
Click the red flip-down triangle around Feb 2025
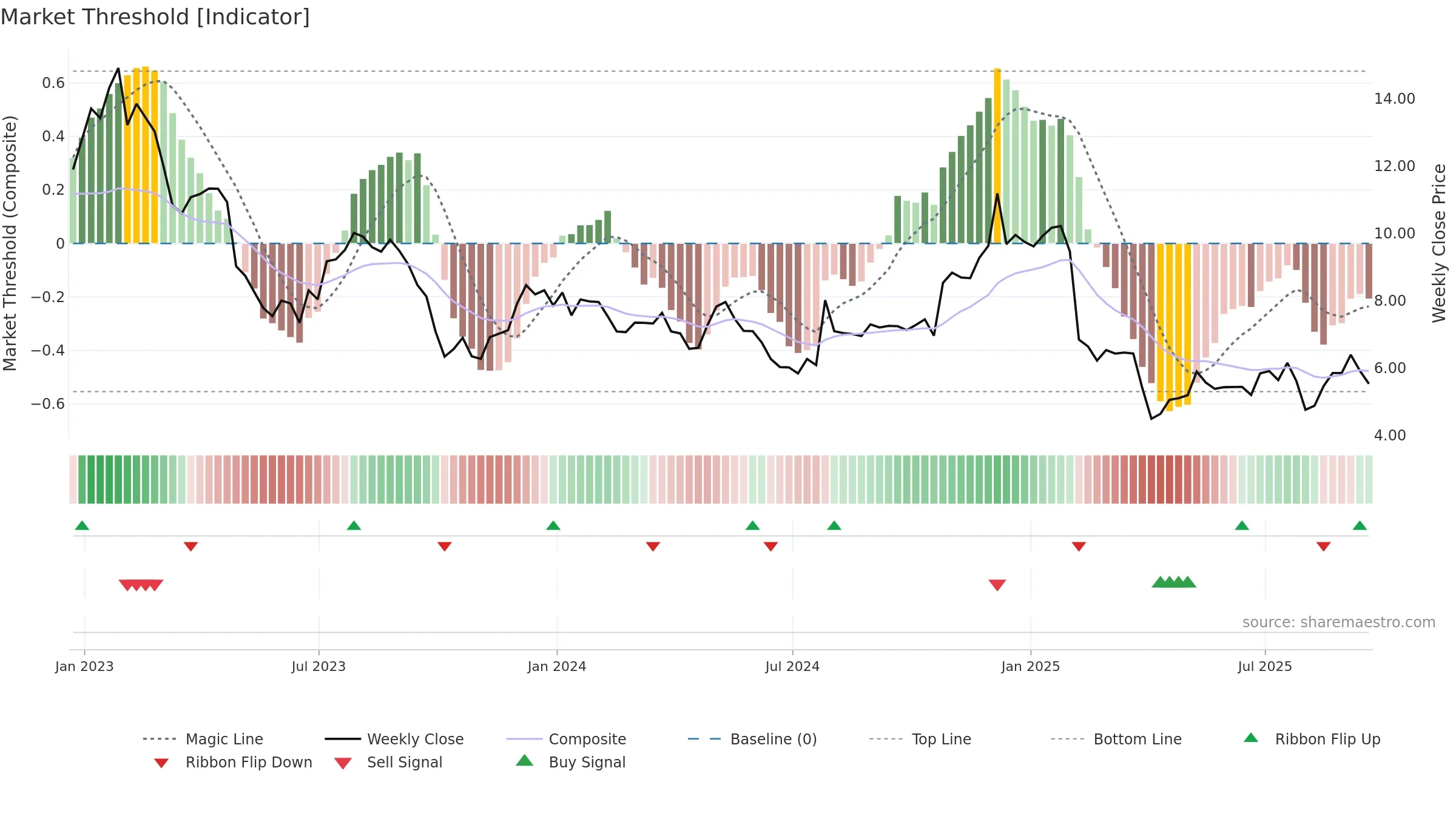coord(1079,547)
